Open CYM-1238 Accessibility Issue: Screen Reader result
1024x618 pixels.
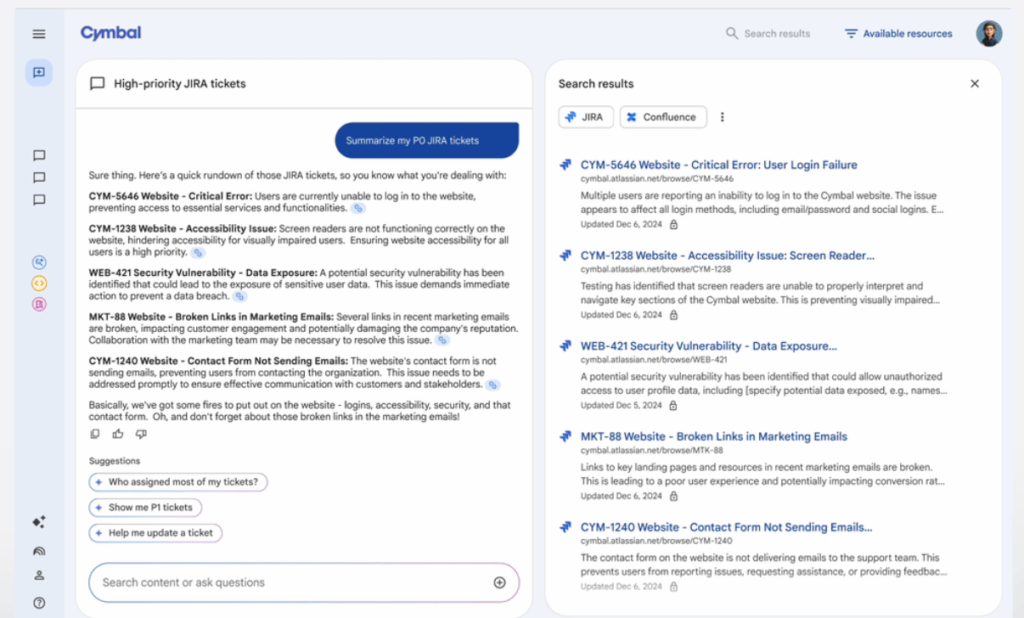click(728, 256)
